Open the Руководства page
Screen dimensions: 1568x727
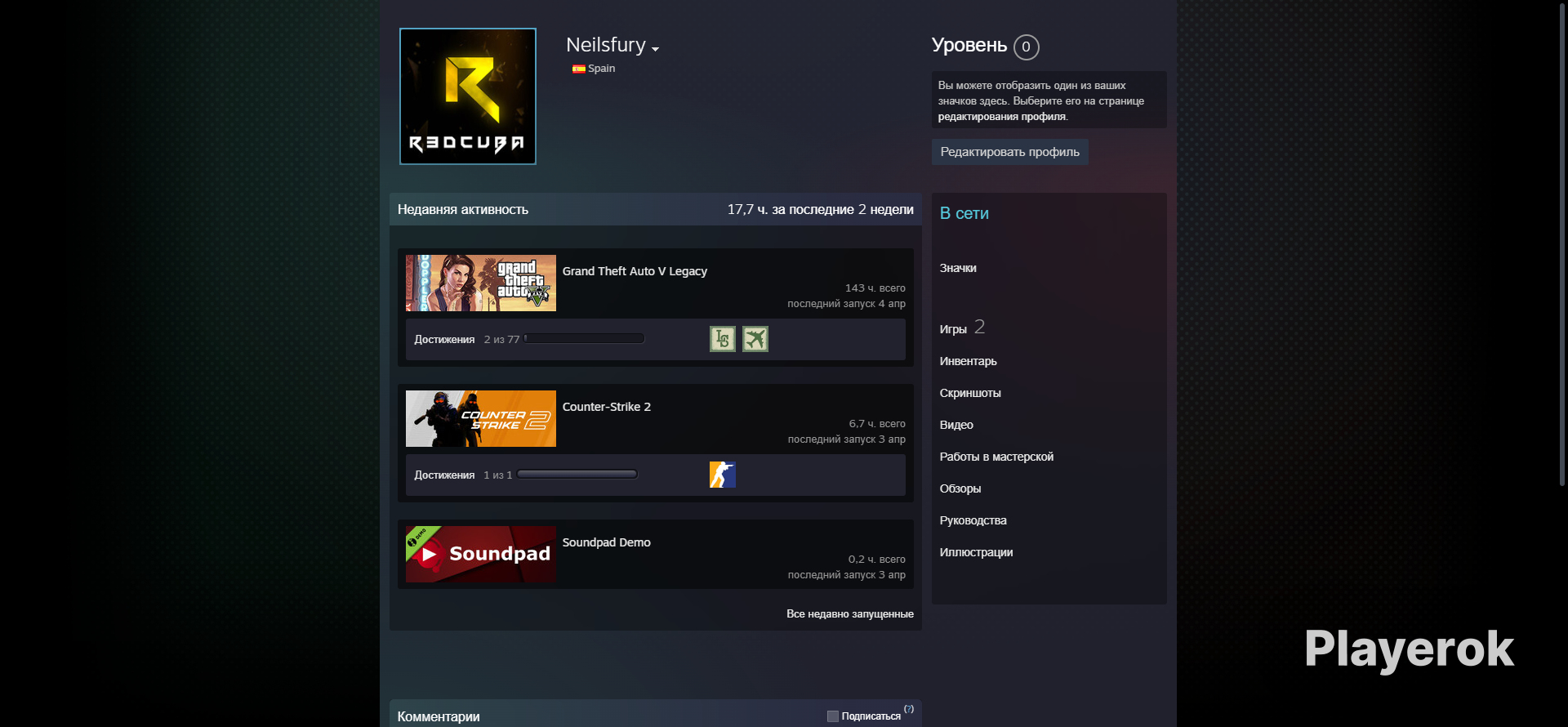tap(973, 520)
